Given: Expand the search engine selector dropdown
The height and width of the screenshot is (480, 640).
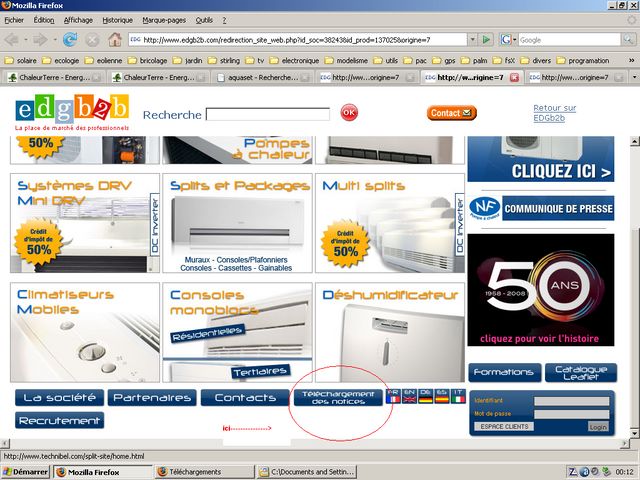Looking at the screenshot, I should 513,39.
